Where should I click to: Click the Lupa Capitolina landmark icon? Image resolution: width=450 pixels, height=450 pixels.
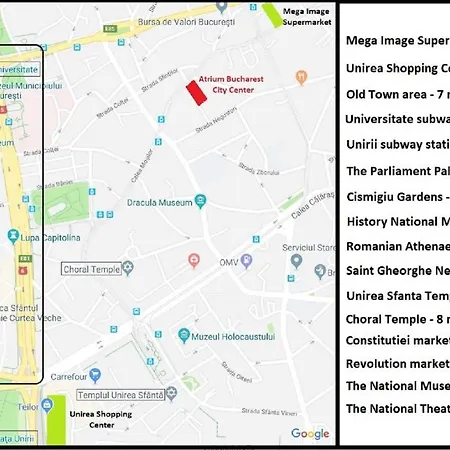click(x=13, y=236)
